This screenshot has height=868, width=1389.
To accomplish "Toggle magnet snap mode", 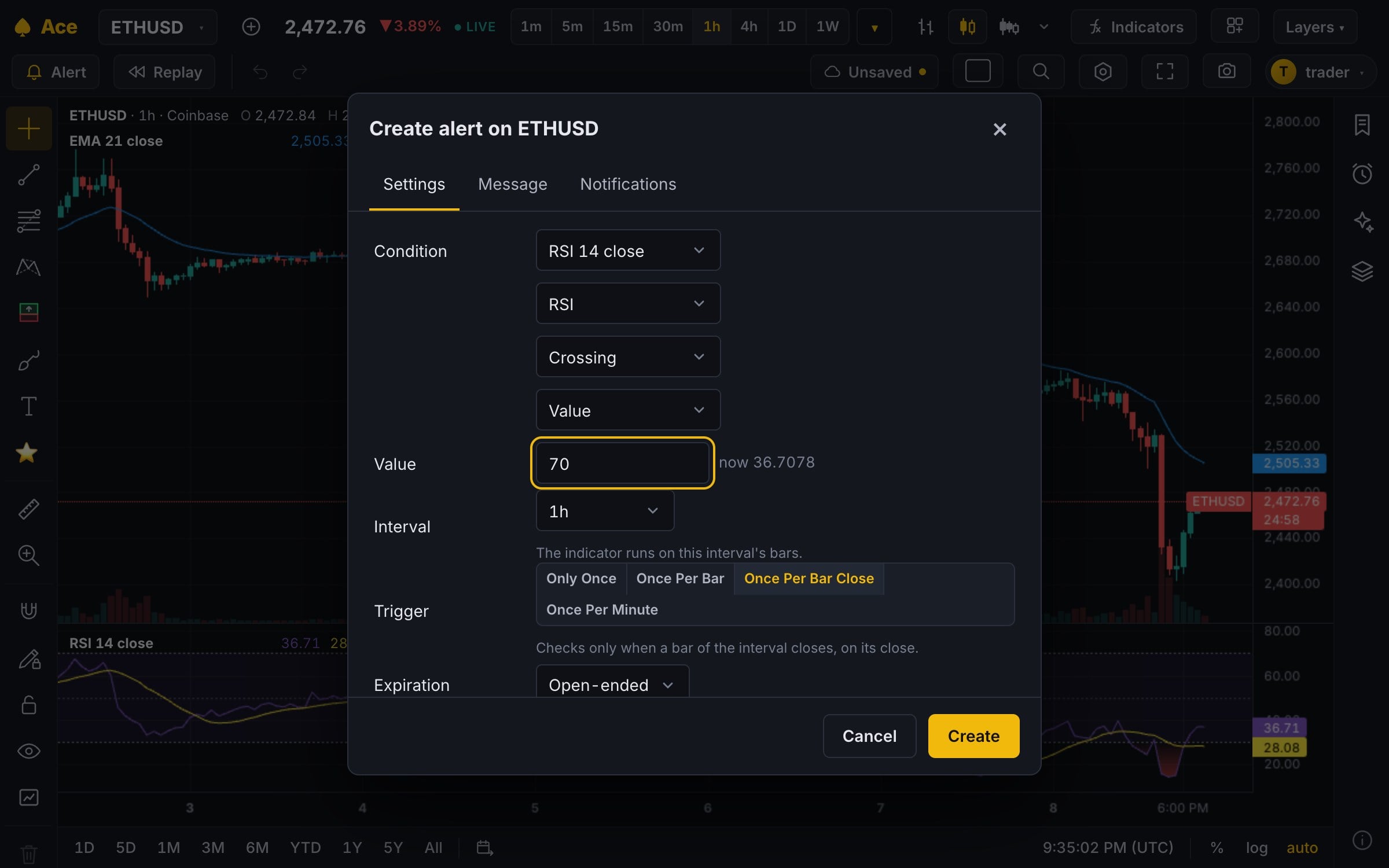I will pyautogui.click(x=28, y=611).
